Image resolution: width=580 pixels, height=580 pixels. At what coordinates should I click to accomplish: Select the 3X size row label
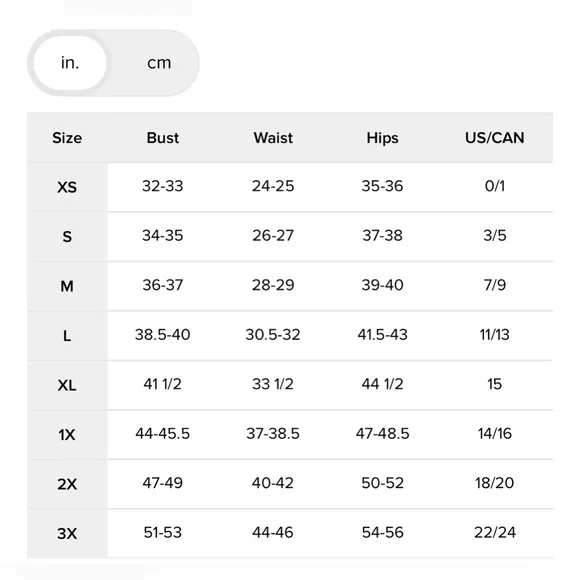[67, 534]
